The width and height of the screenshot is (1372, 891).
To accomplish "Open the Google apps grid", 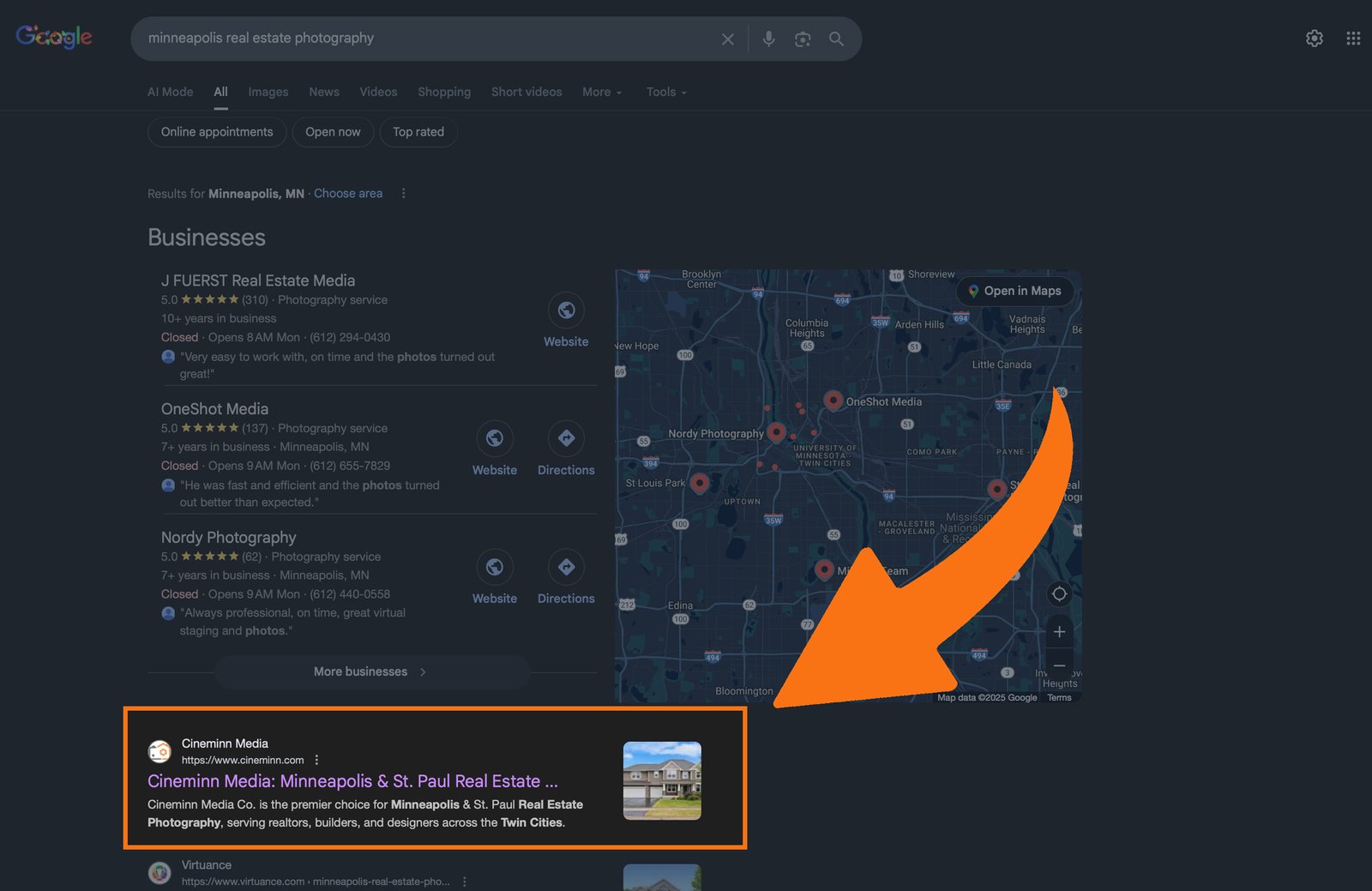I will pos(1353,39).
